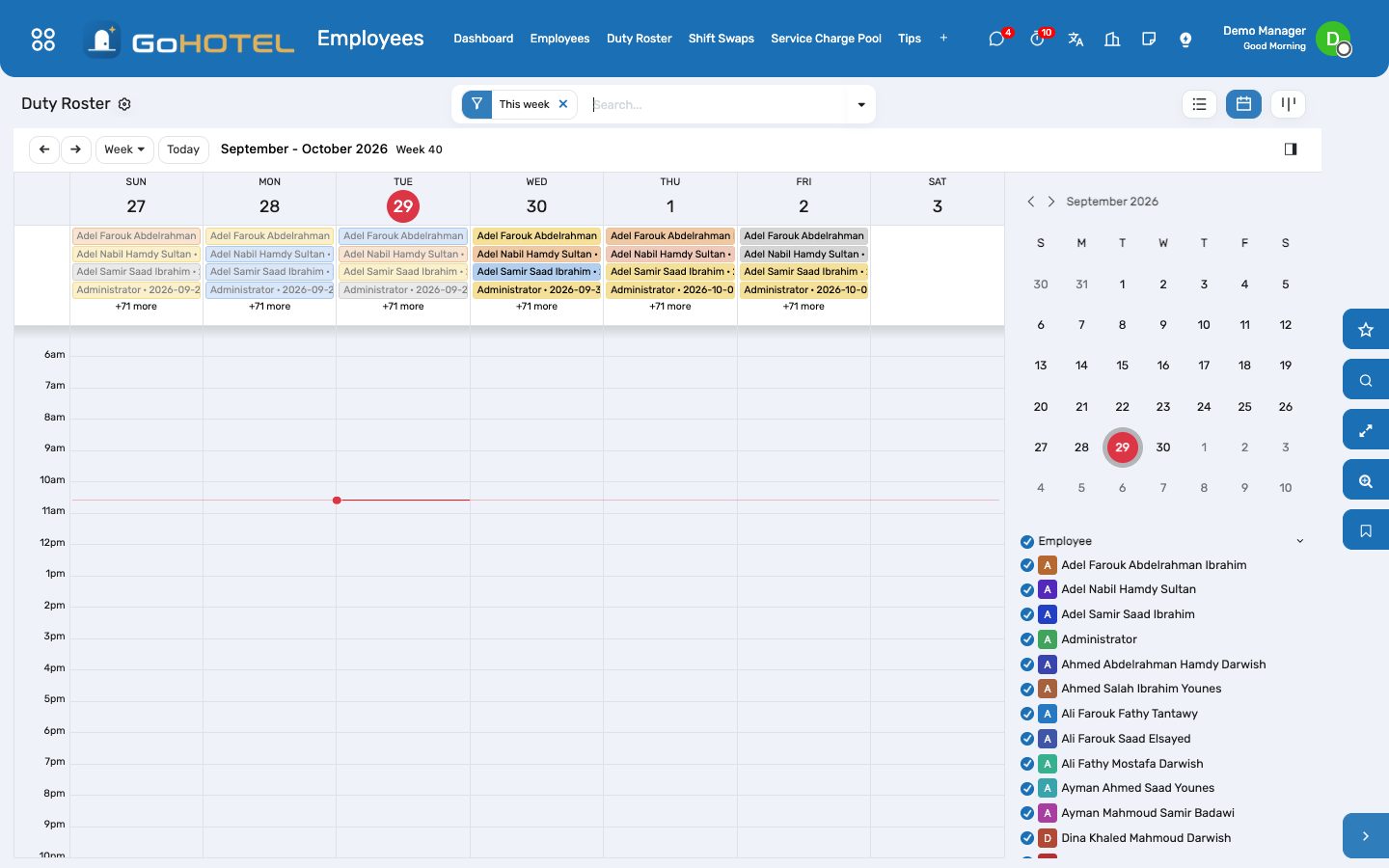
Task: Switch to the Gantt view icon
Action: pyautogui.click(x=1288, y=104)
